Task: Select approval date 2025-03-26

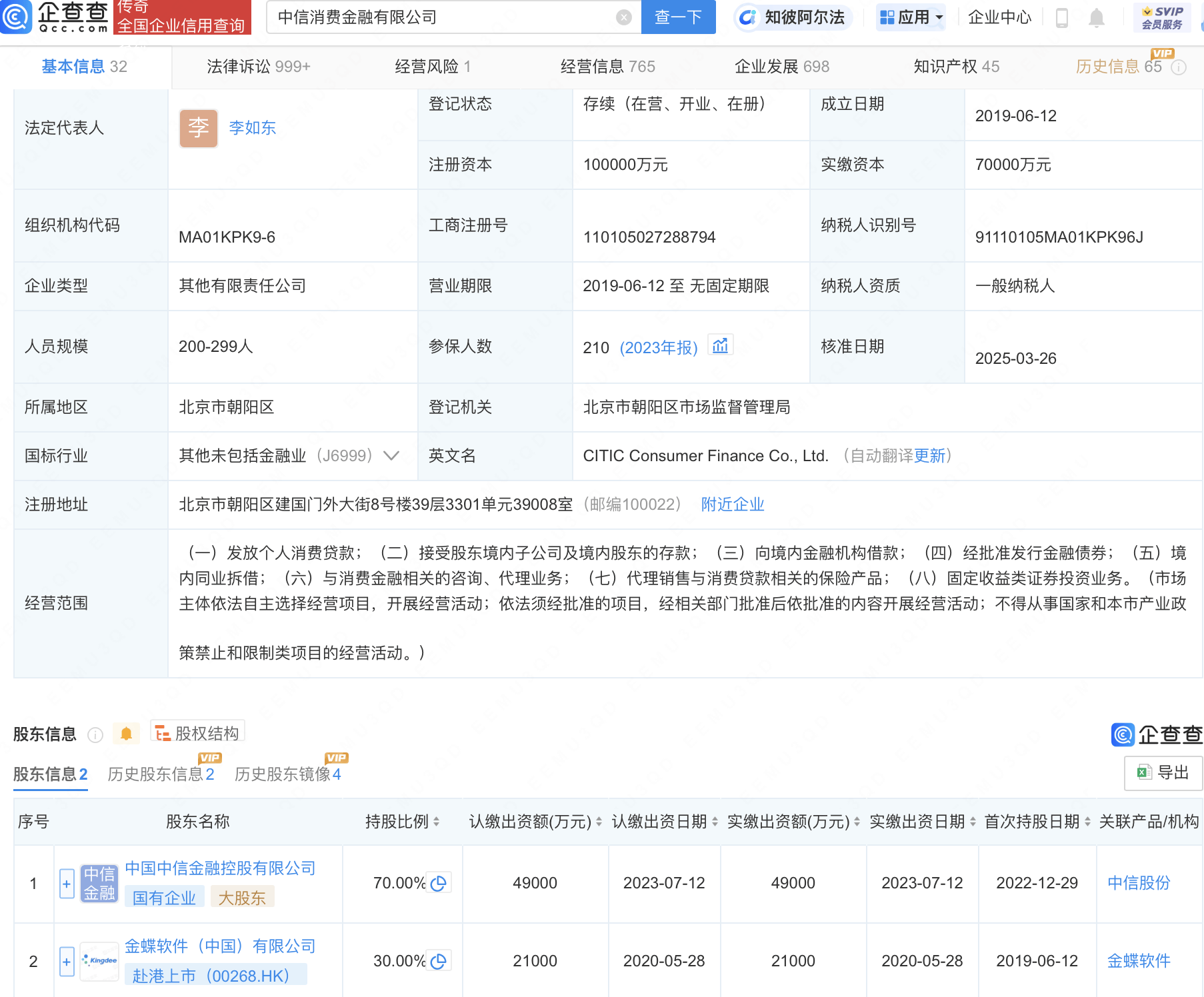Action: [1016, 359]
